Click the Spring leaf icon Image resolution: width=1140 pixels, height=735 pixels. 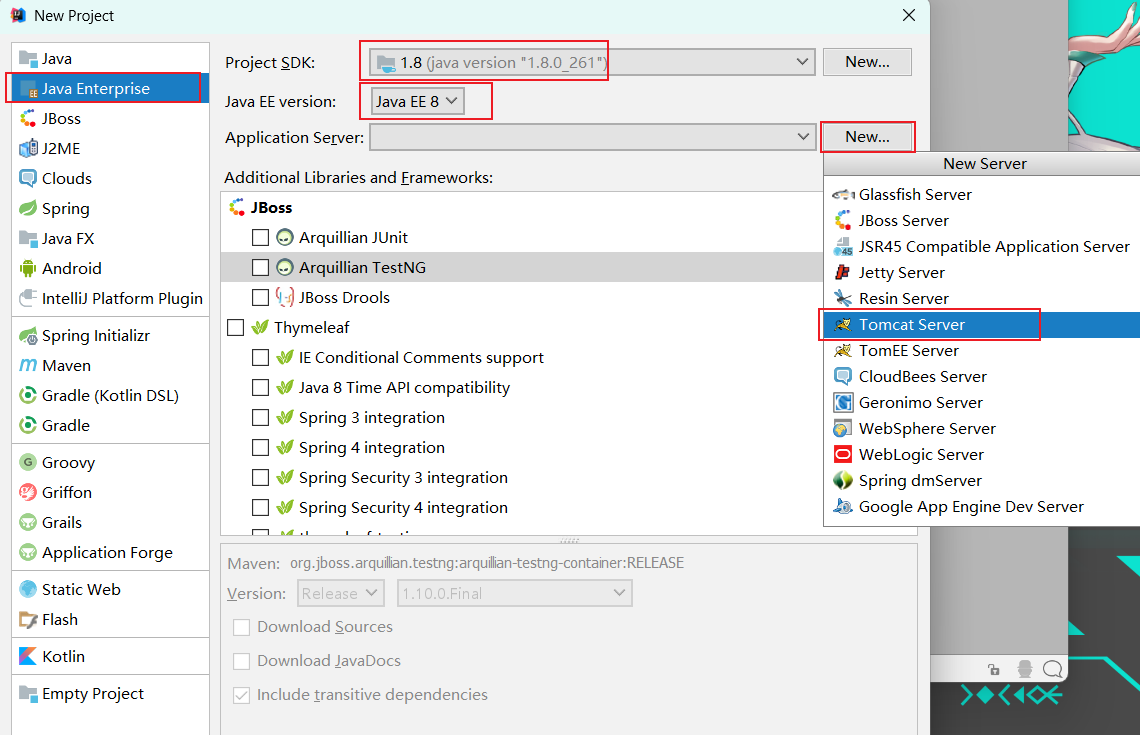[x=28, y=209]
